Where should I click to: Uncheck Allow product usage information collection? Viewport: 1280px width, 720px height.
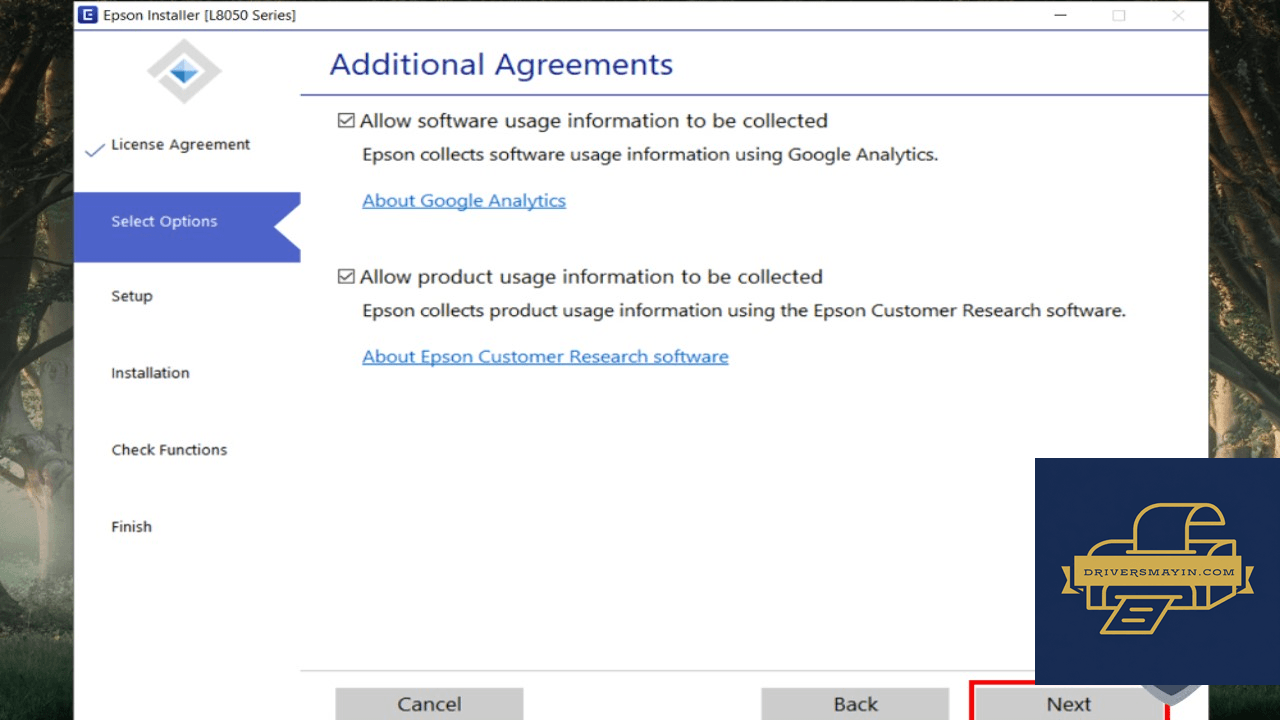pyautogui.click(x=346, y=277)
